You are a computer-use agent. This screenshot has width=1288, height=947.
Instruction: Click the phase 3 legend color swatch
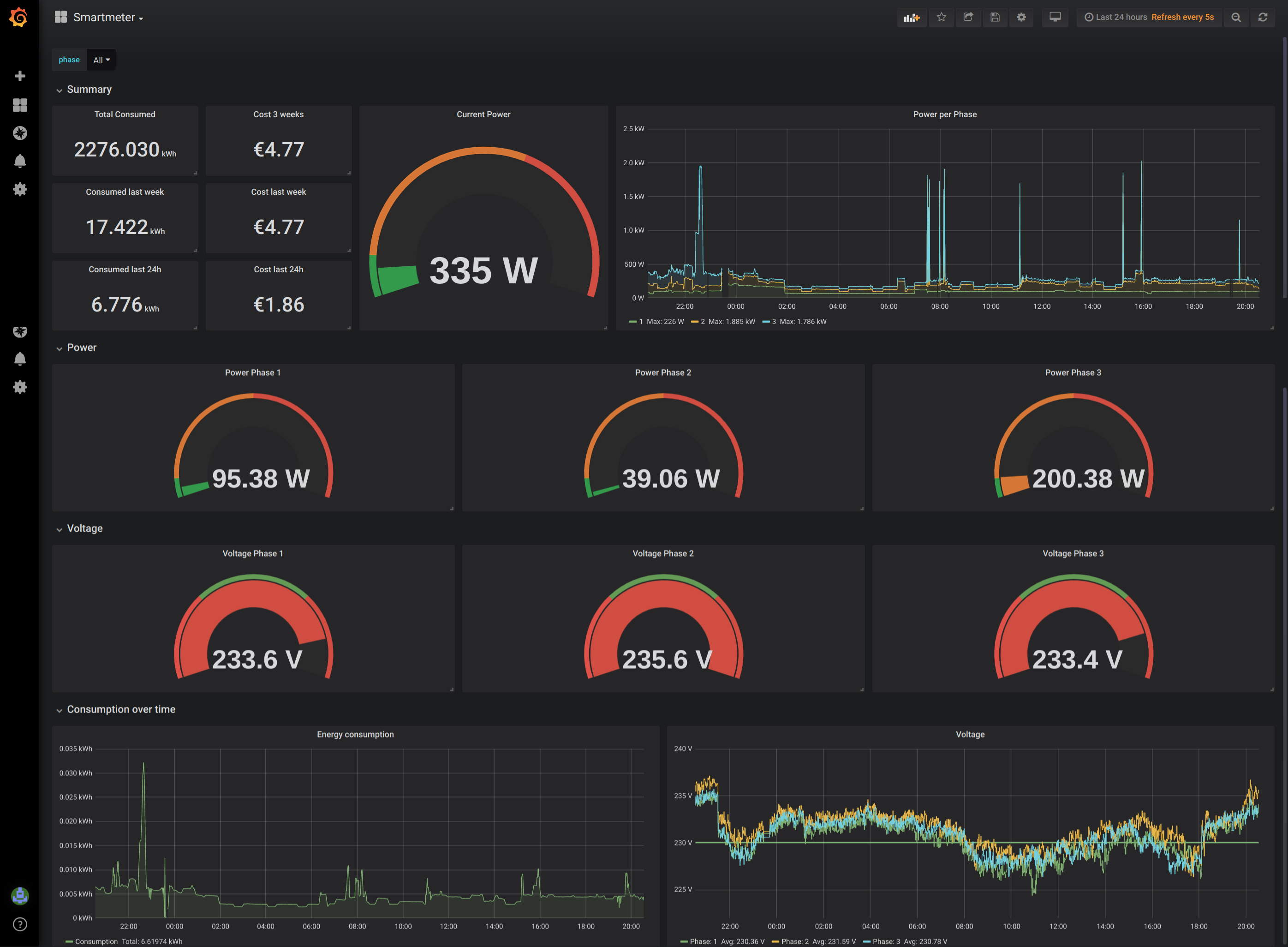pyautogui.click(x=765, y=322)
